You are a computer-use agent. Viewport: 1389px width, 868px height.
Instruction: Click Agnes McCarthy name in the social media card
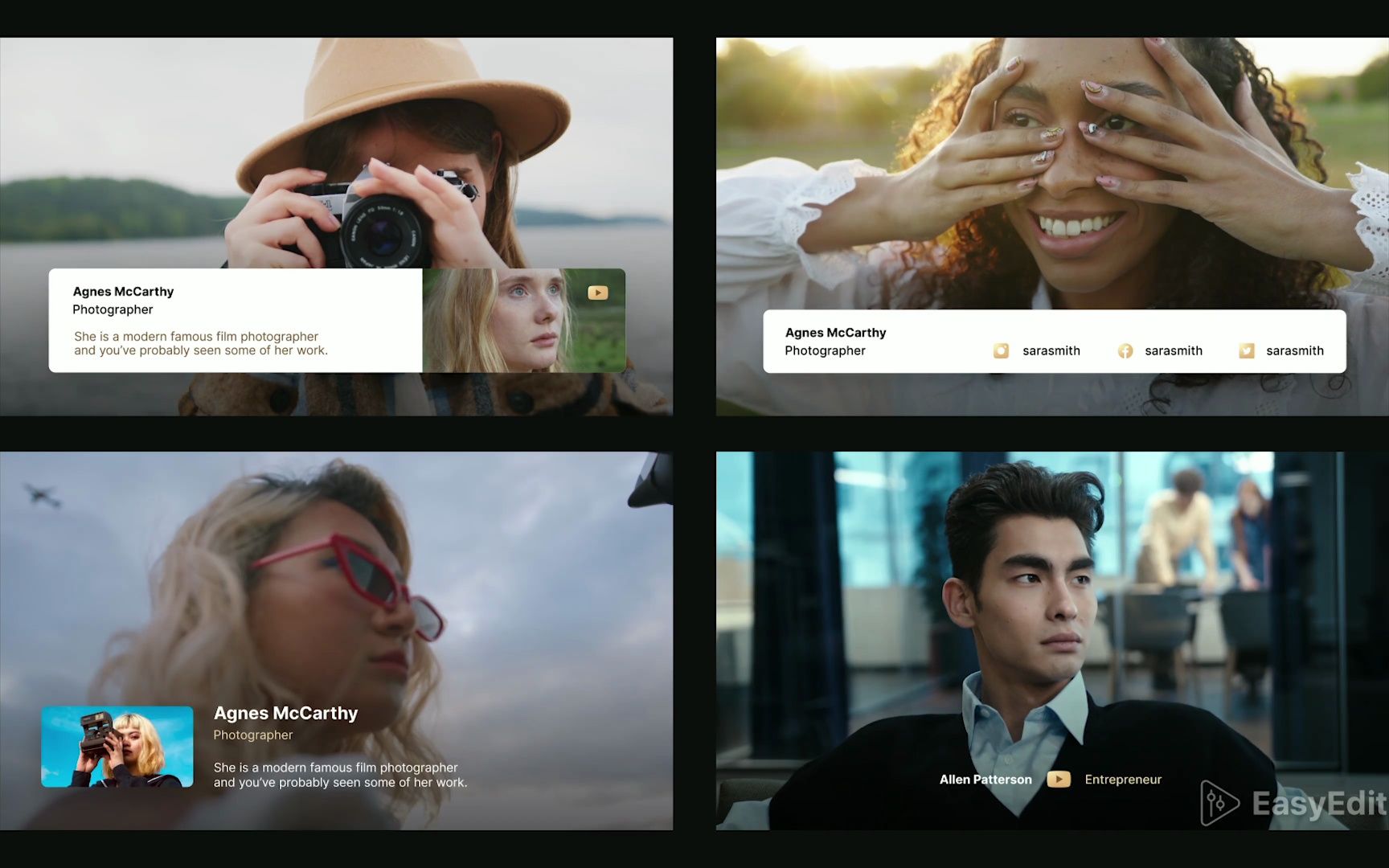click(x=835, y=332)
